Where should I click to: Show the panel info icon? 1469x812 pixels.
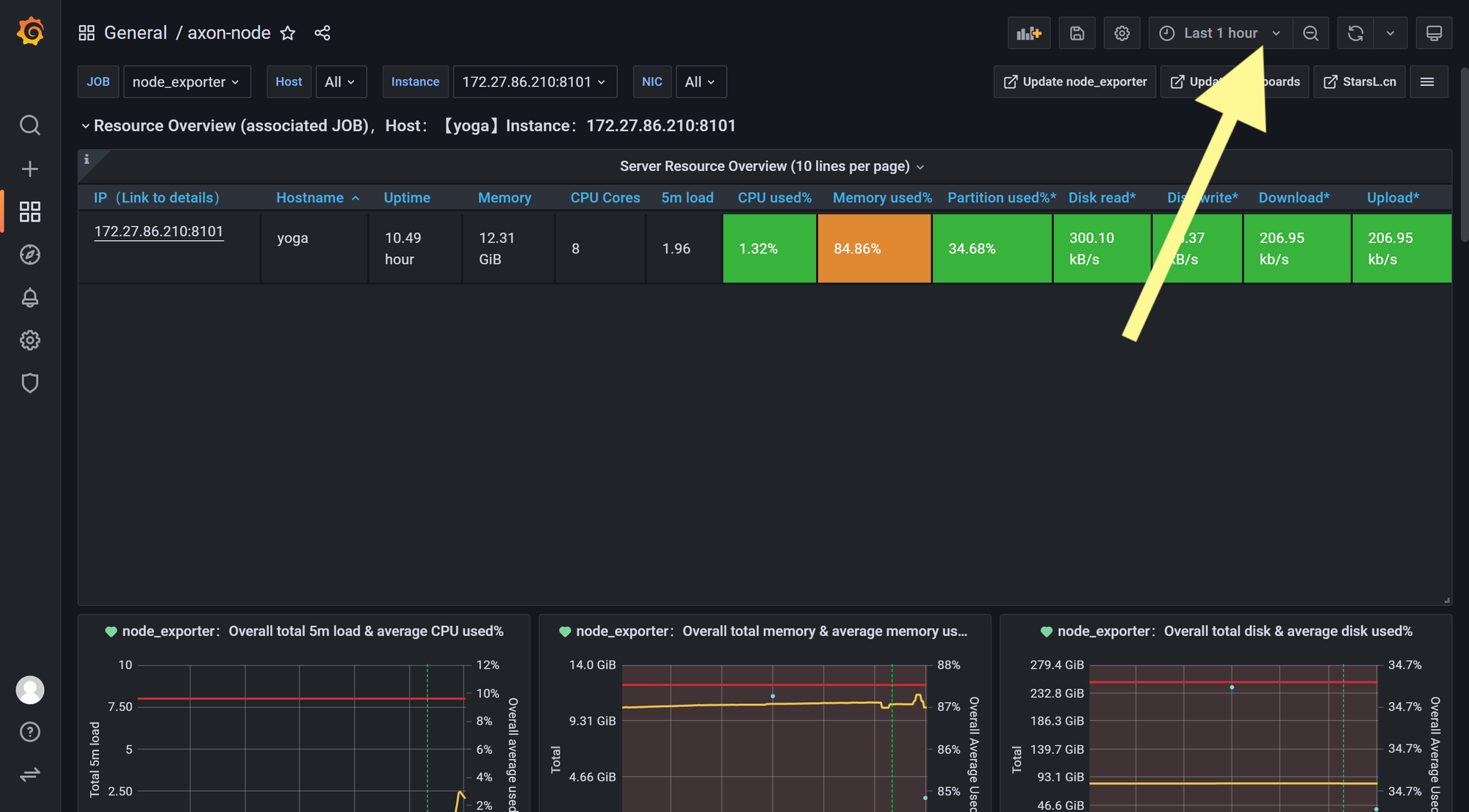87,159
